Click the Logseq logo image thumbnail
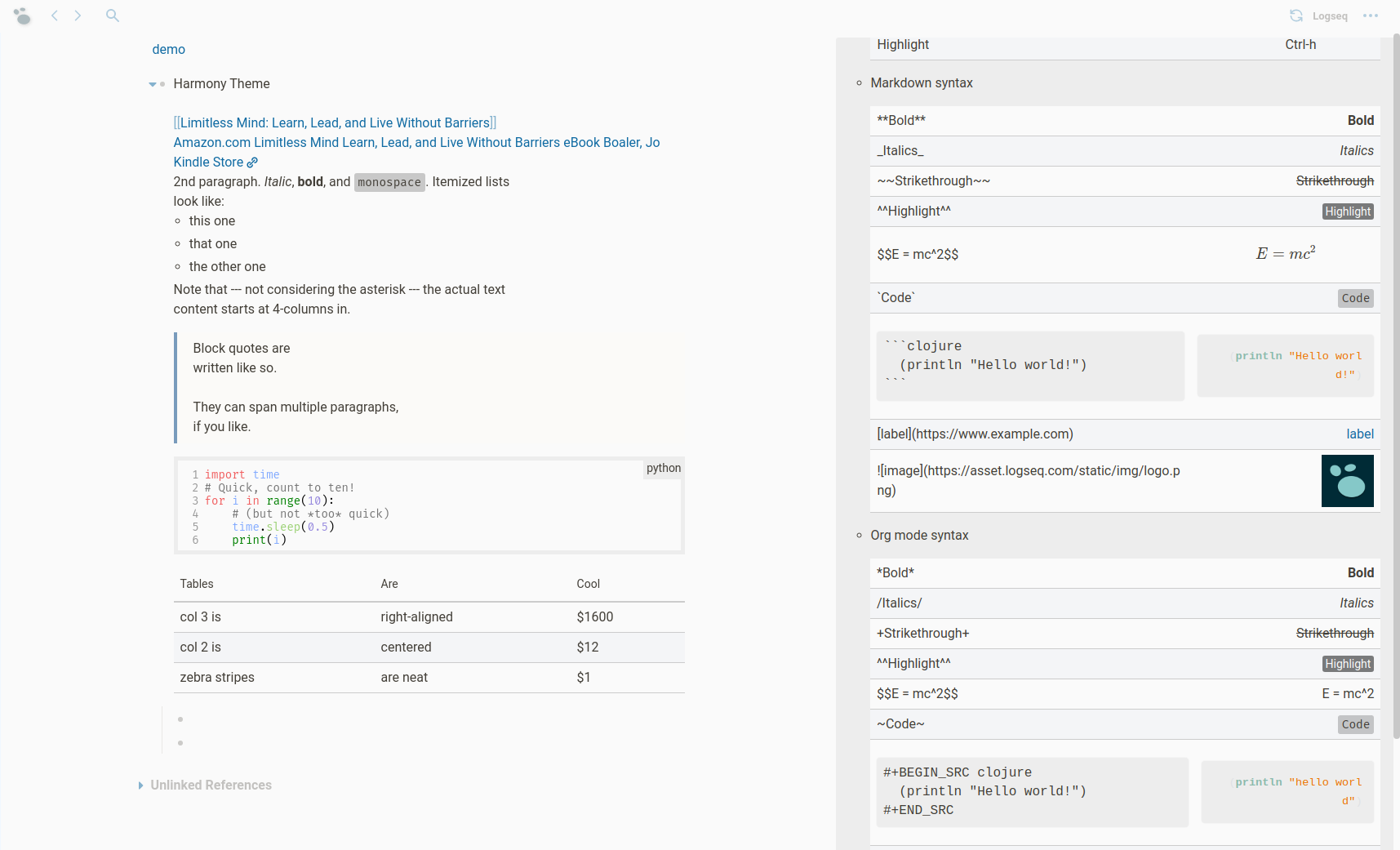1400x850 pixels. click(1348, 481)
